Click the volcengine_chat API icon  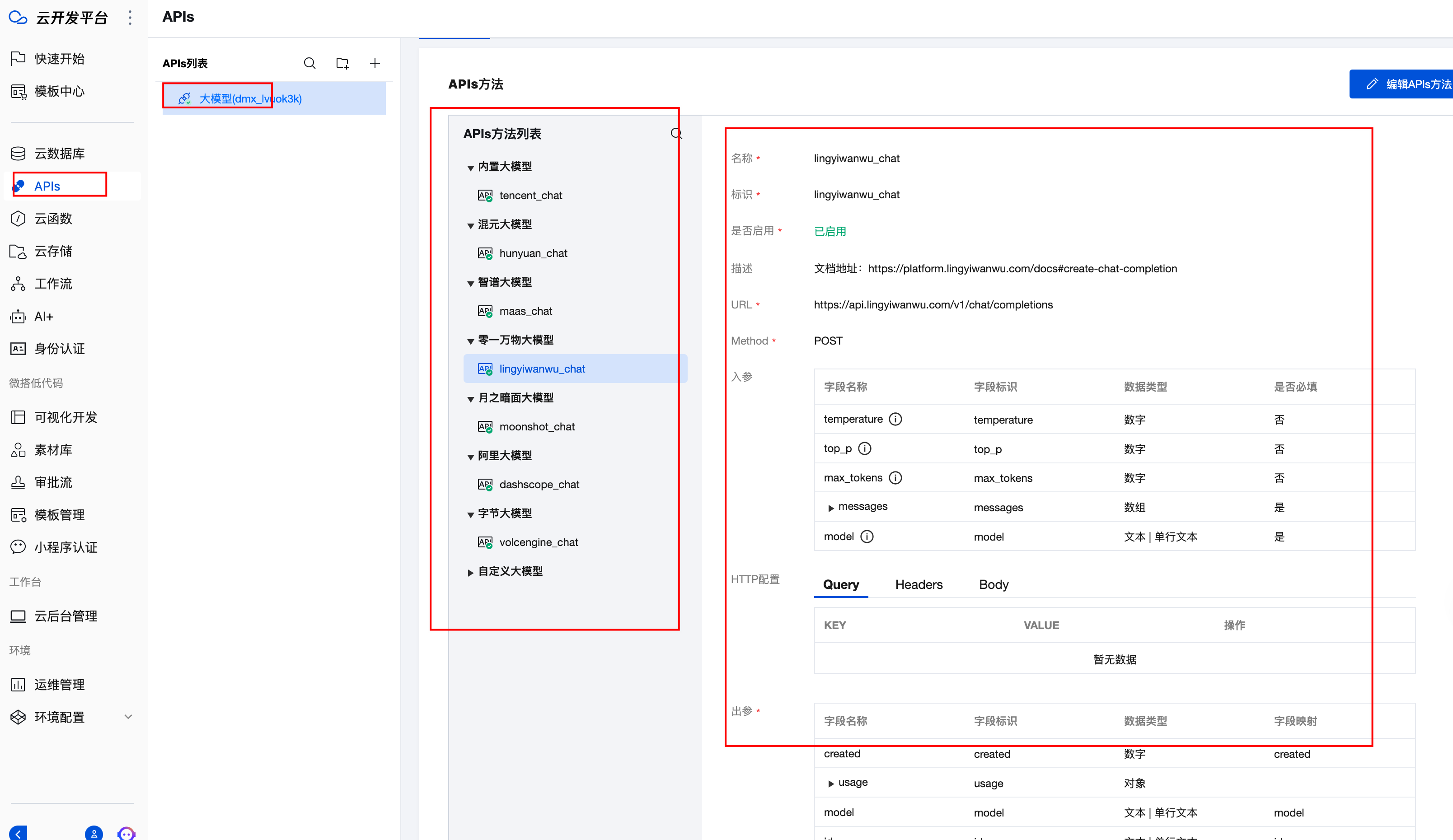tap(485, 542)
